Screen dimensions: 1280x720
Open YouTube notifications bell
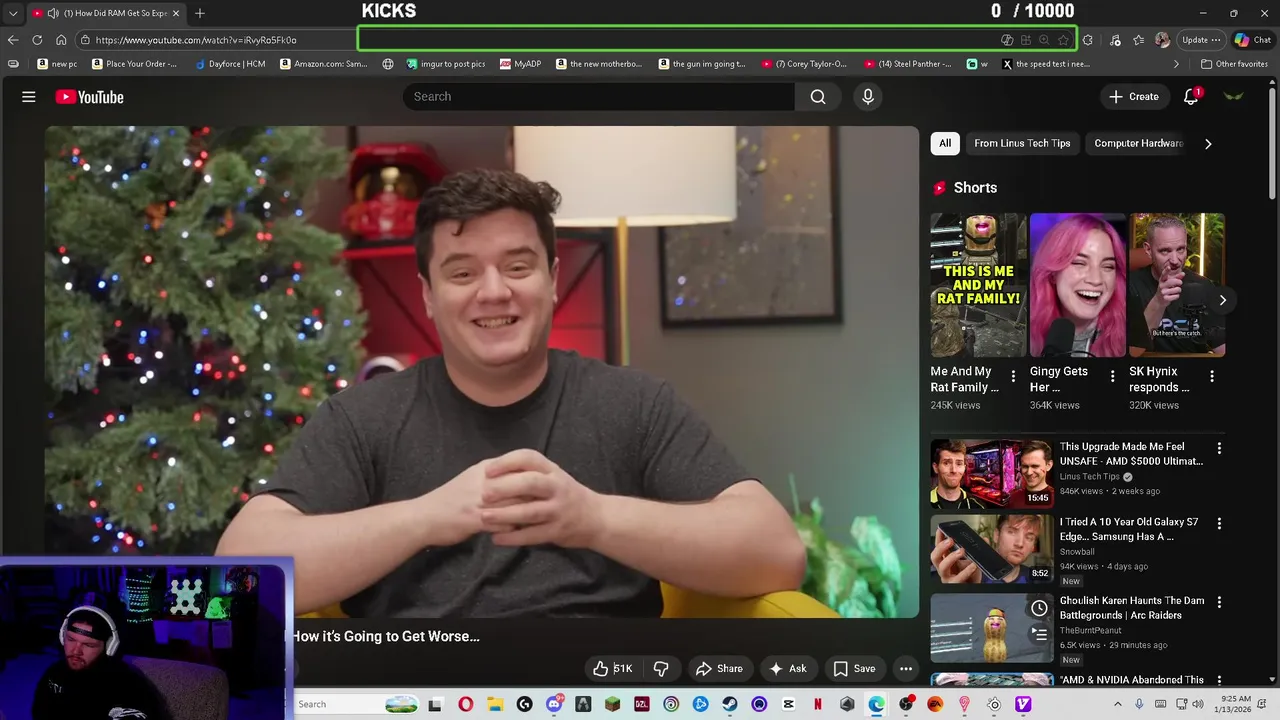[x=1191, y=97]
